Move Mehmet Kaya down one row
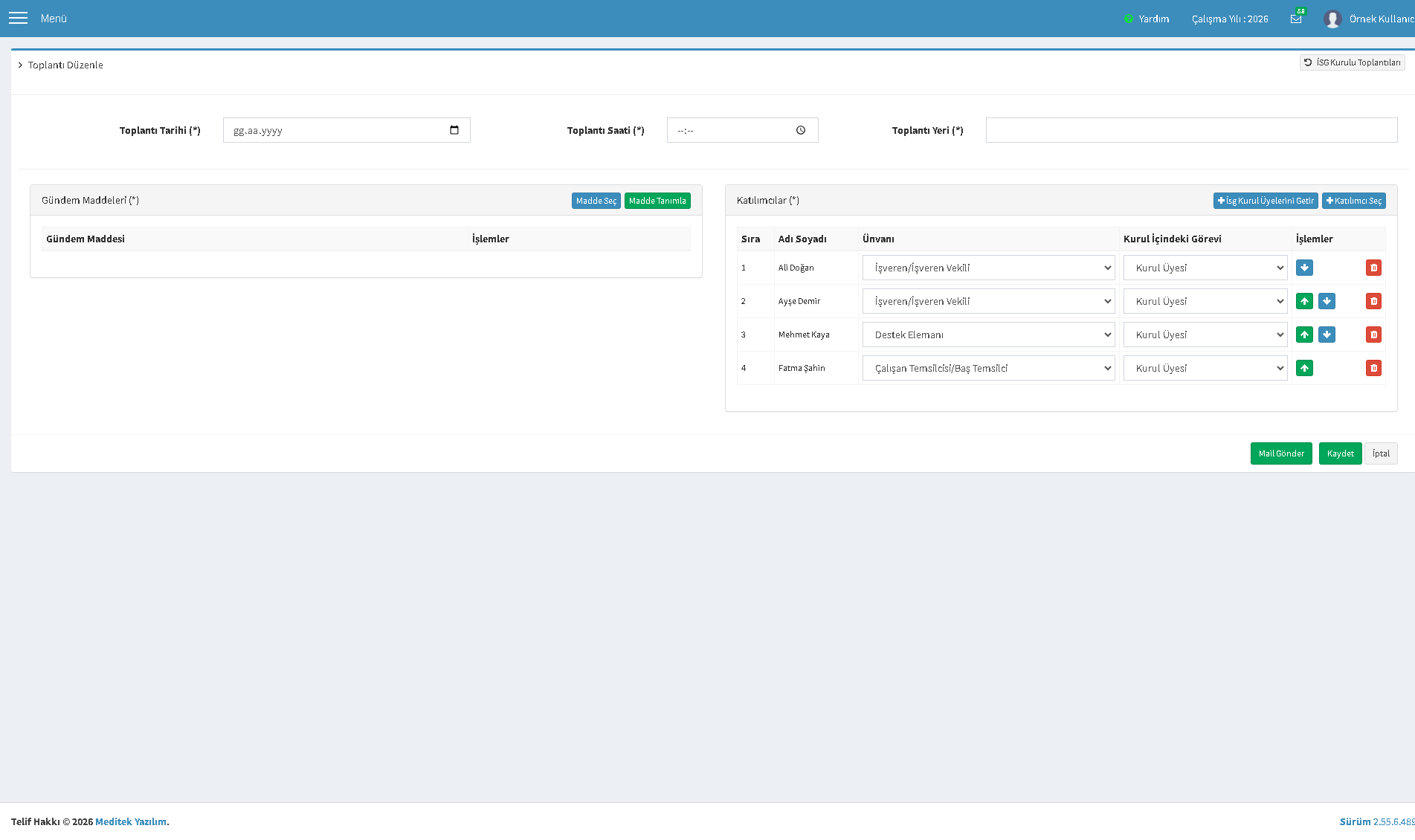This screenshot has height=840, width=1415. tap(1327, 335)
